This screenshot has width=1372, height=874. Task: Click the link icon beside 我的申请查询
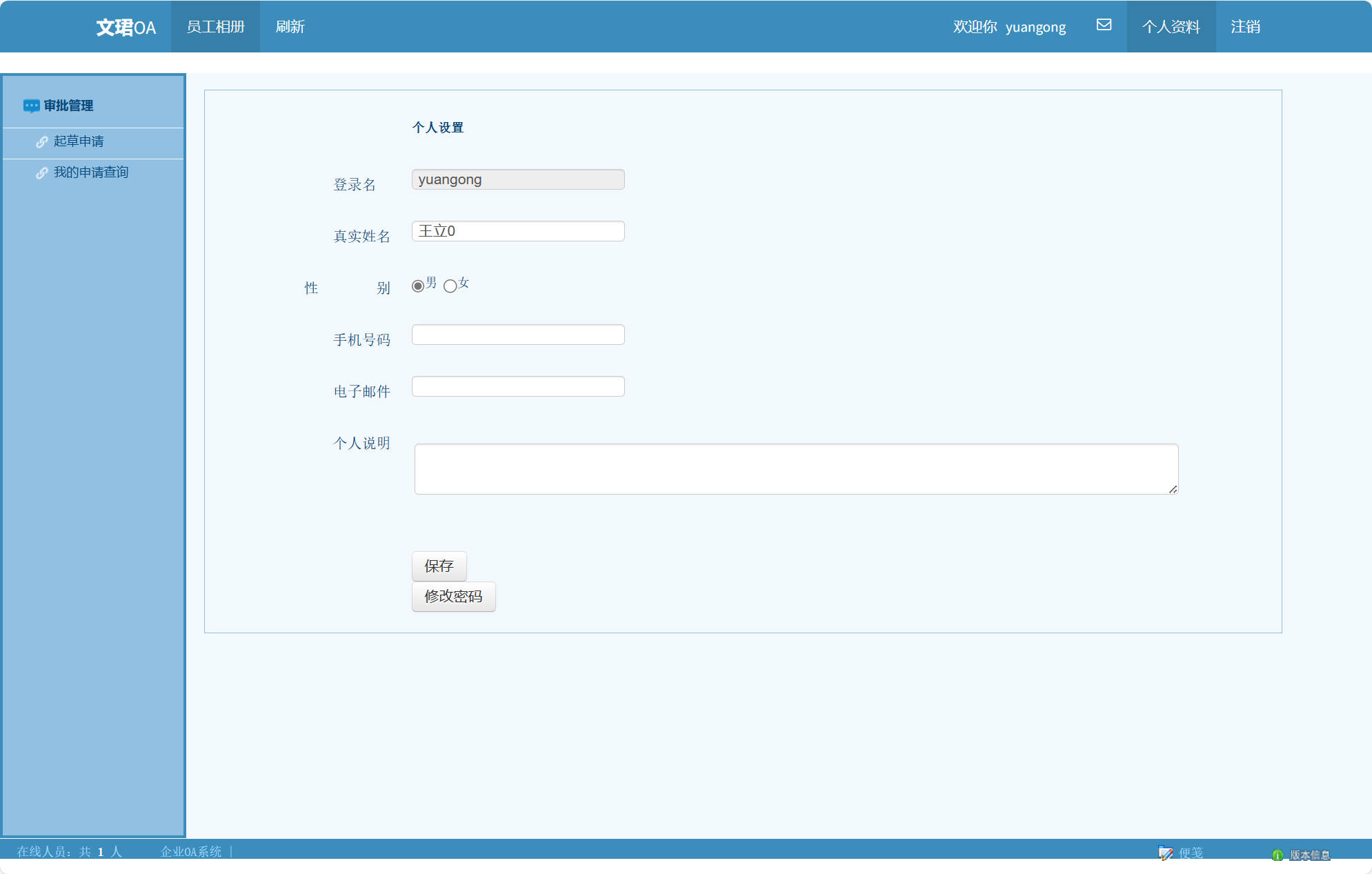click(41, 172)
